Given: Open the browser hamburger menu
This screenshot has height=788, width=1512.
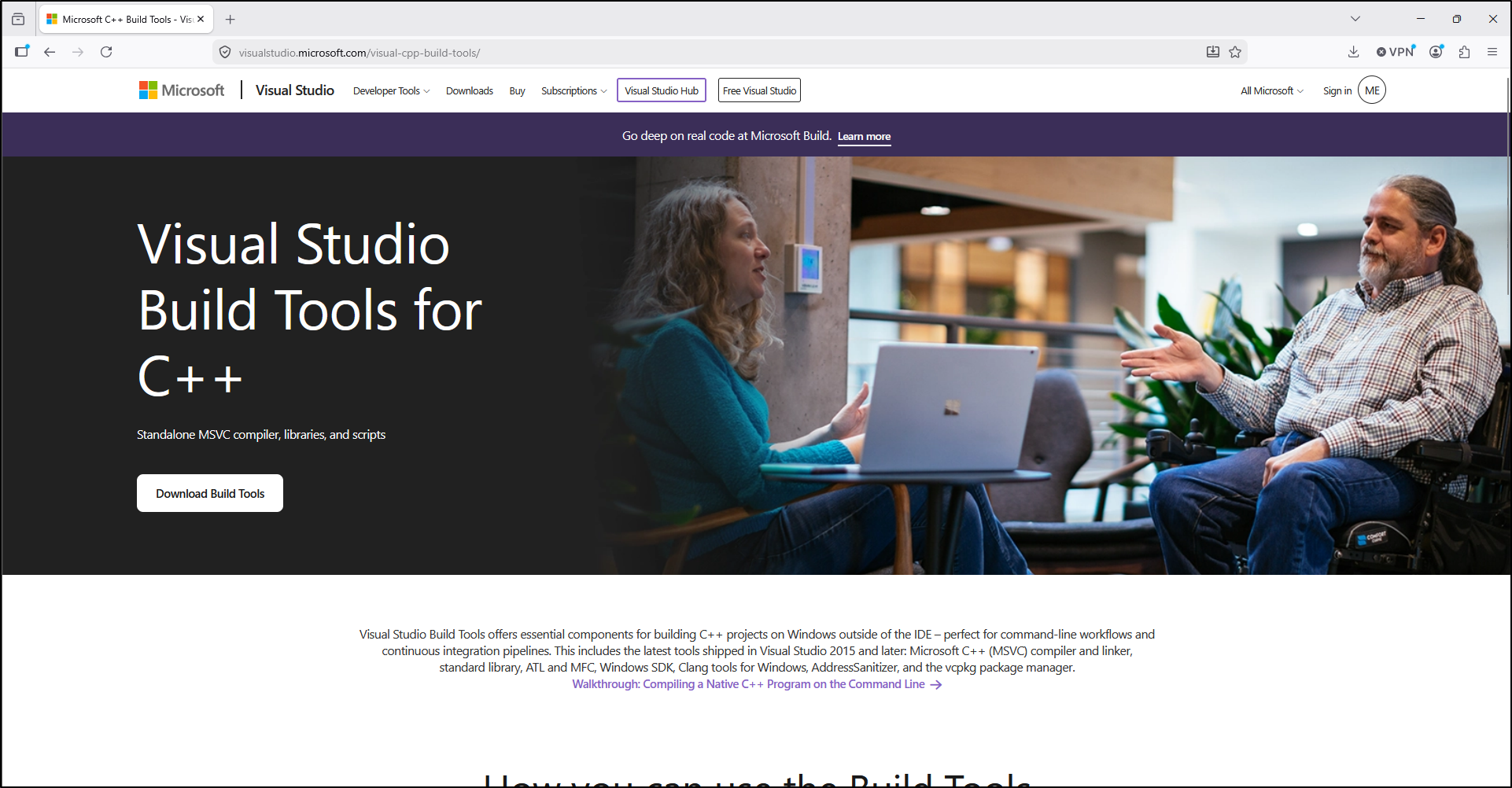Looking at the screenshot, I should coord(1492,52).
